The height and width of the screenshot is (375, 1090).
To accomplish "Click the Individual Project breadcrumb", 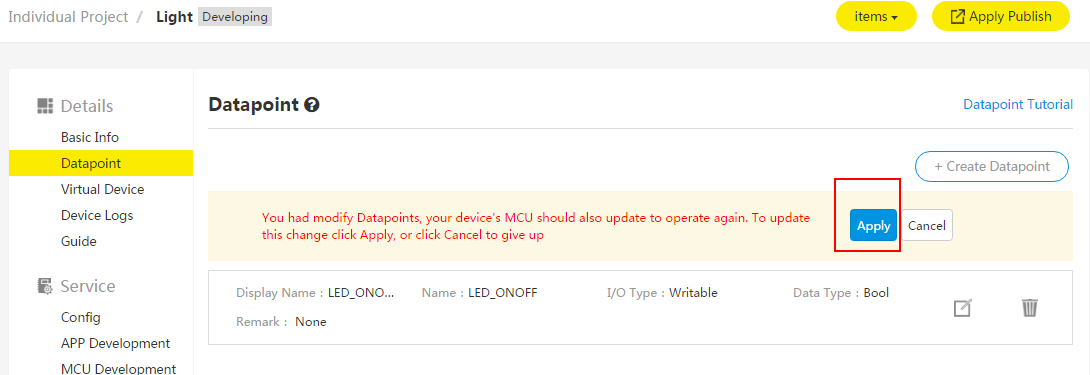I will click(68, 17).
